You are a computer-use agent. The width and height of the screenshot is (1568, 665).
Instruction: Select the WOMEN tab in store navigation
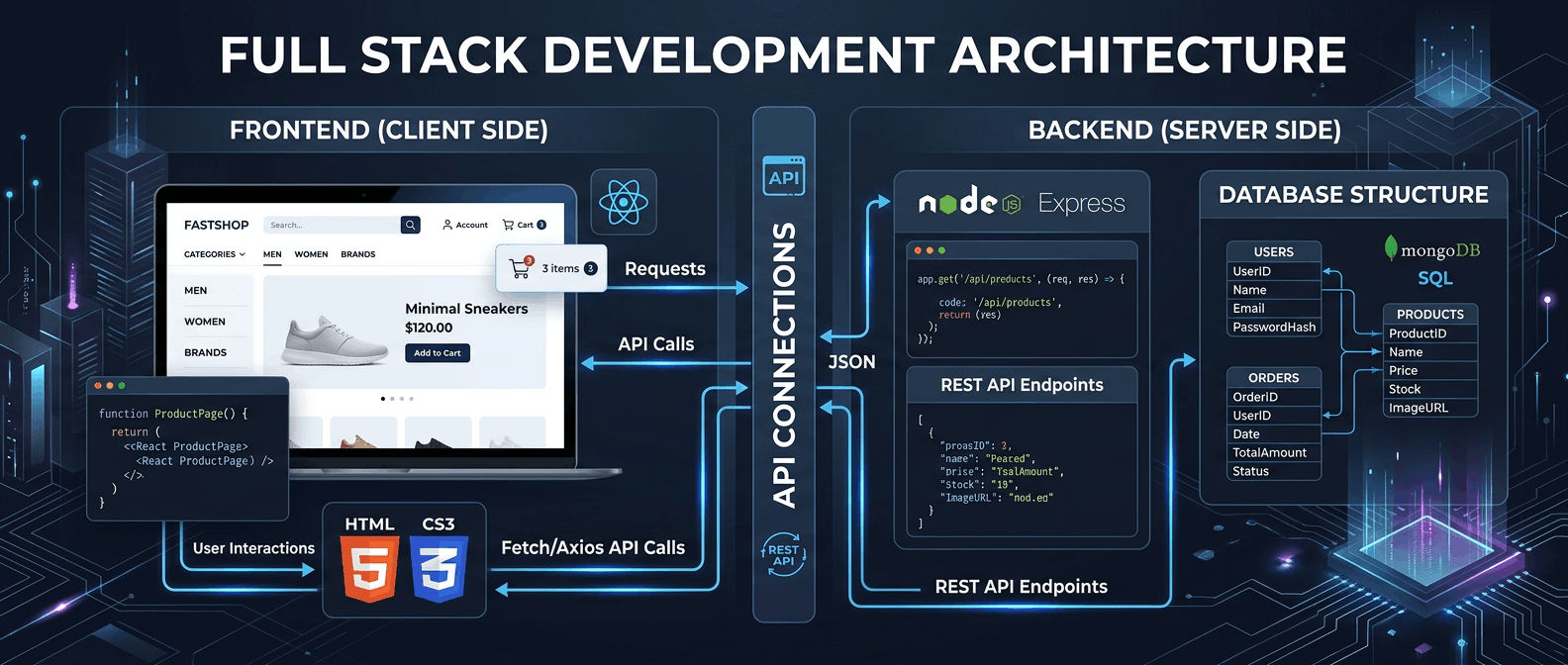pyautogui.click(x=311, y=254)
